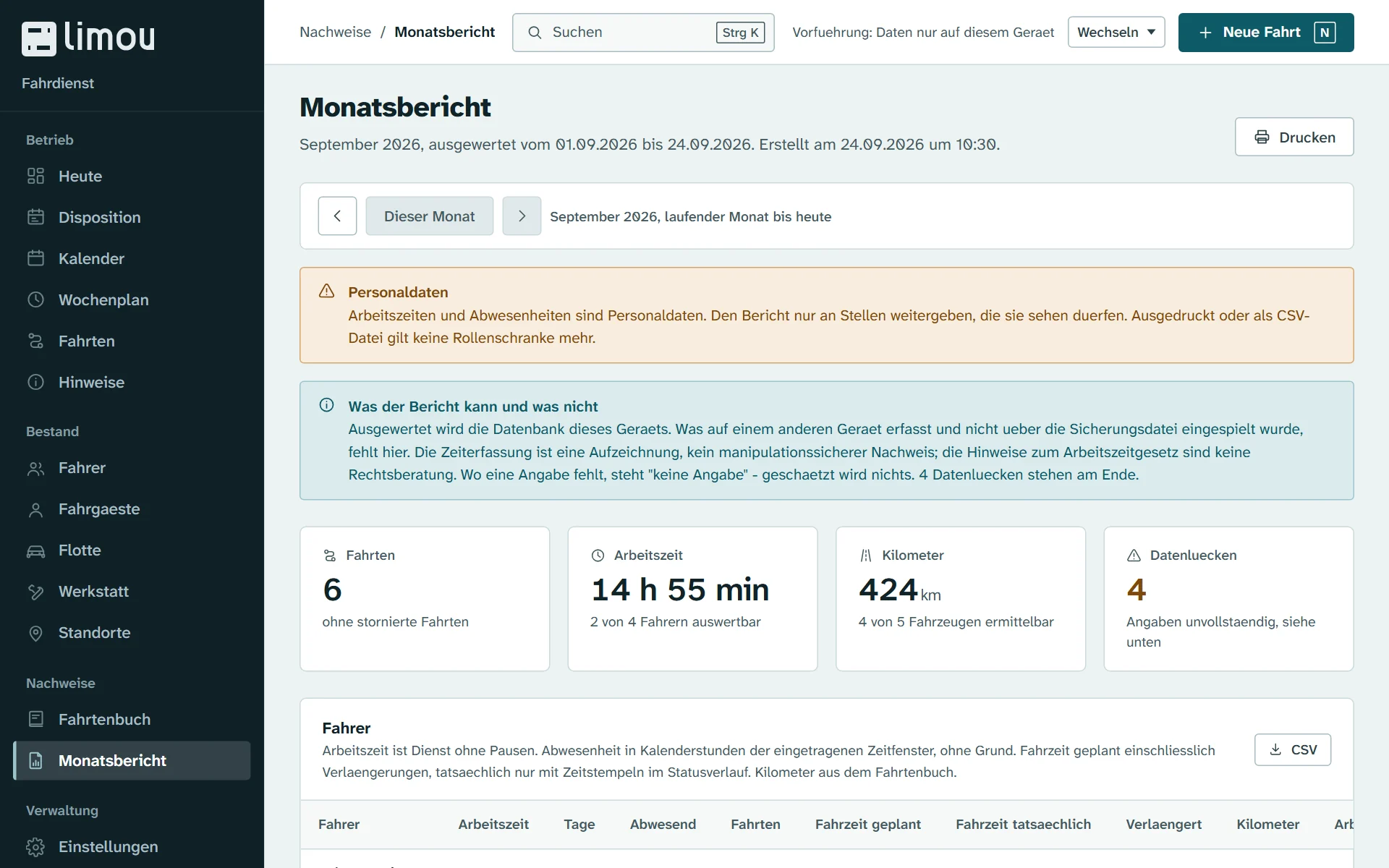Click the limou logo icon

click(x=38, y=38)
